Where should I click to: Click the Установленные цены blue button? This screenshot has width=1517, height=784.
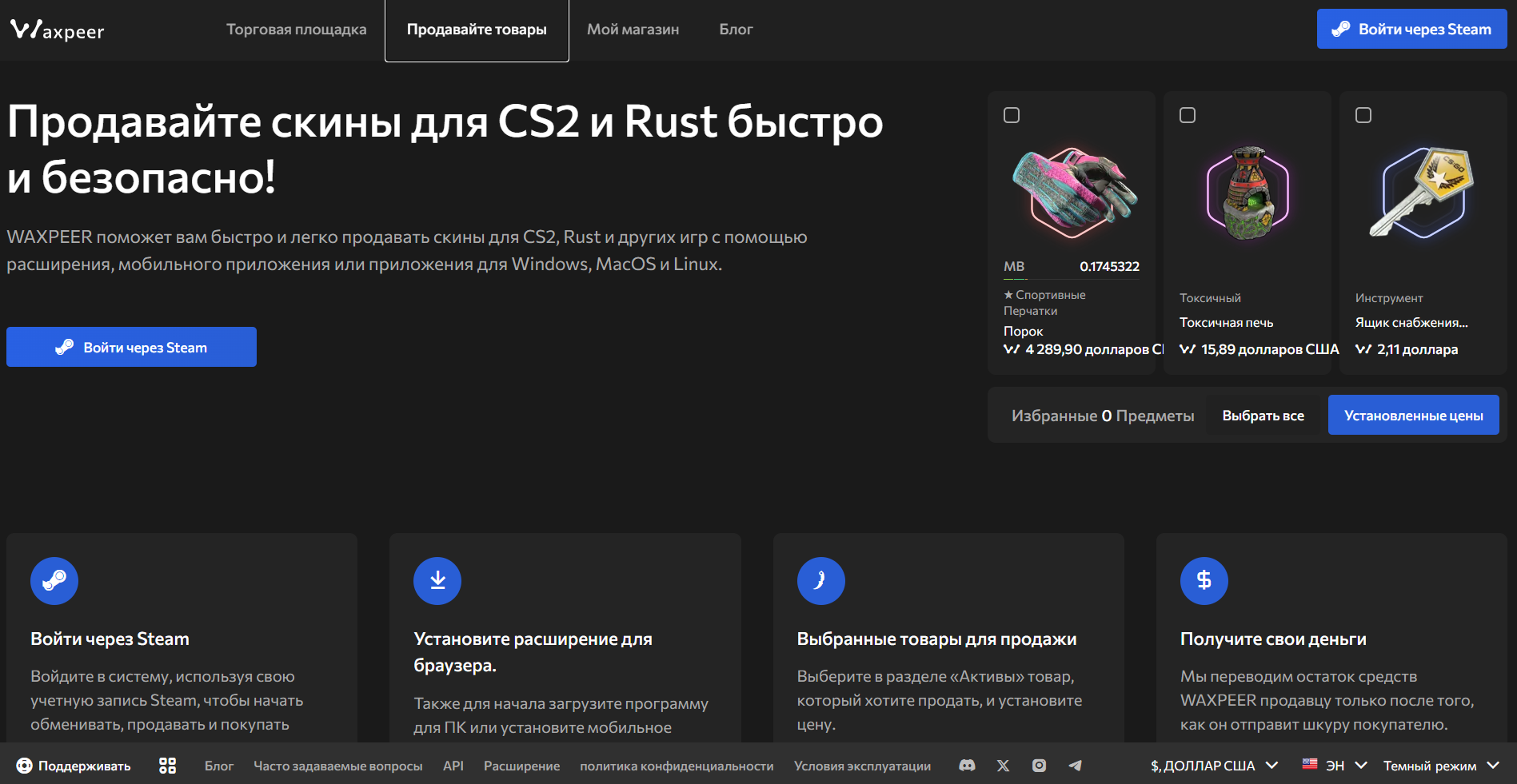pyautogui.click(x=1413, y=415)
